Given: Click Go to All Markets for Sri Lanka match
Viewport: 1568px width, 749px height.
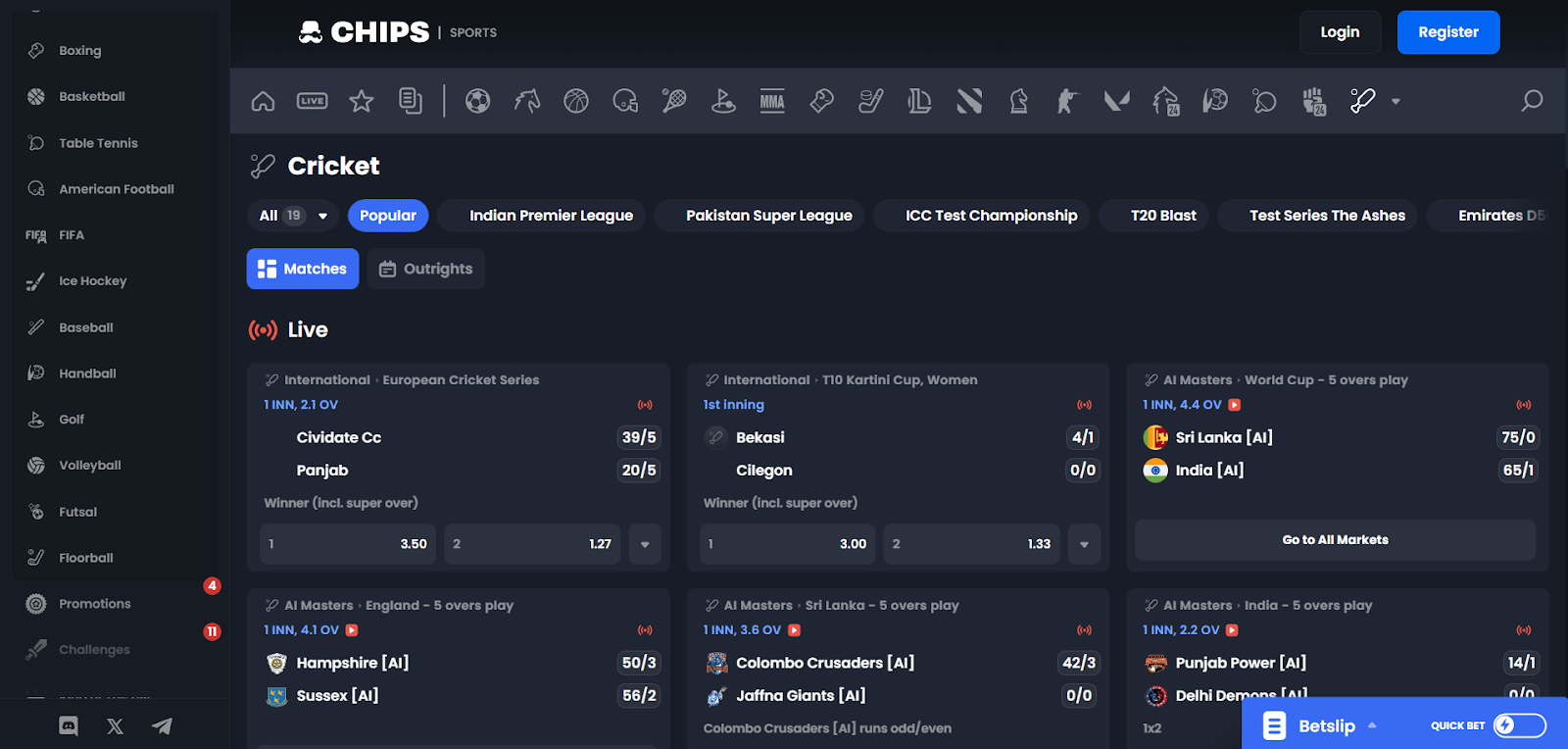Looking at the screenshot, I should pos(1335,540).
